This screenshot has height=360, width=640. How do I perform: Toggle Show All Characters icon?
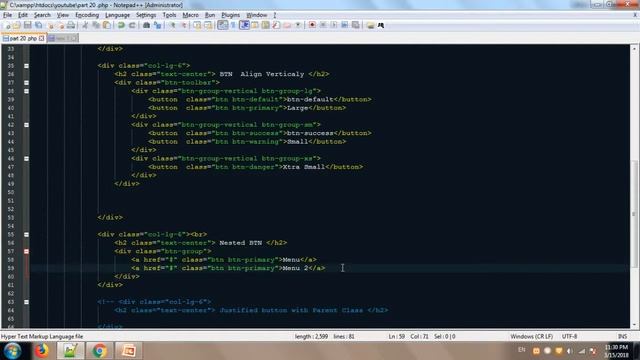click(233, 25)
